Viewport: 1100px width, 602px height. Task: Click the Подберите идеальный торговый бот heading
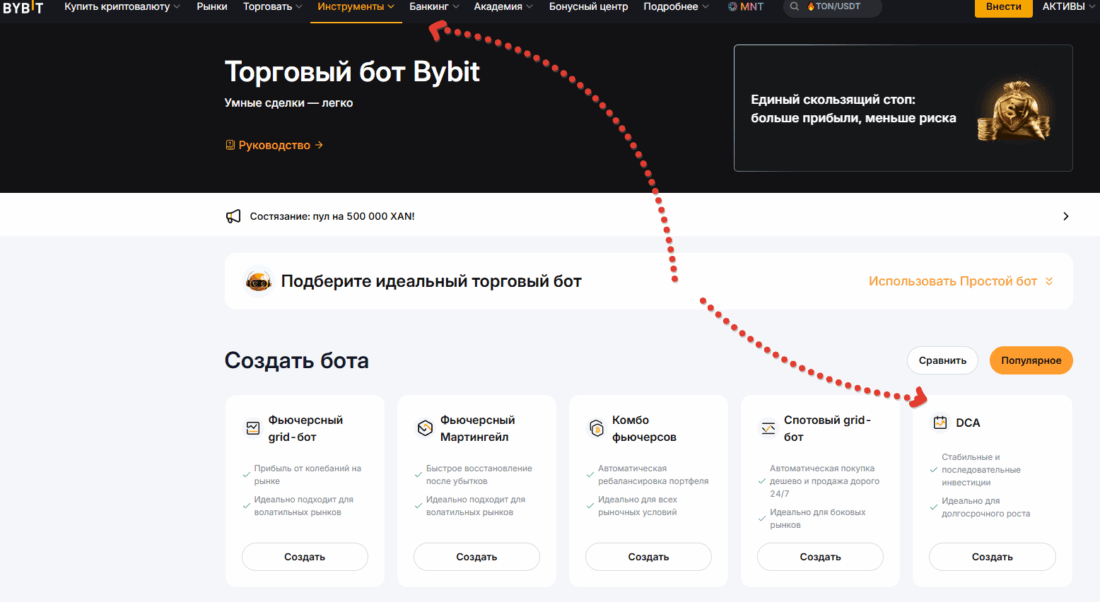click(x=431, y=281)
